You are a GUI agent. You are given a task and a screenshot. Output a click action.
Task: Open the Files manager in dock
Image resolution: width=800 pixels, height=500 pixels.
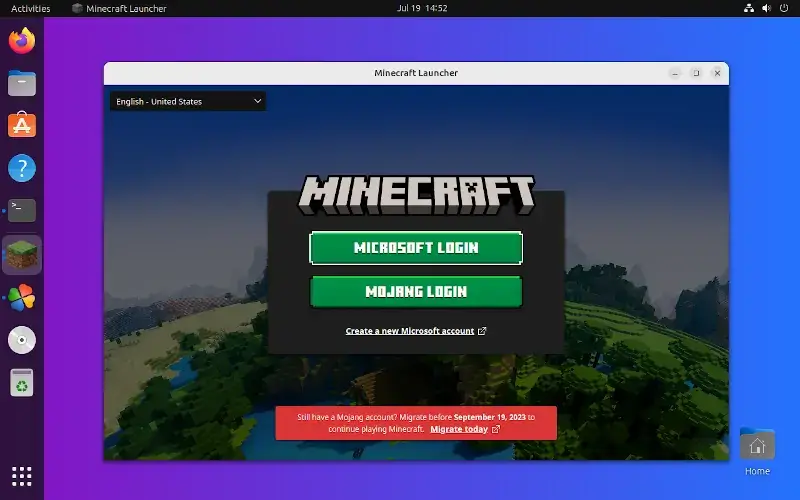tap(22, 83)
